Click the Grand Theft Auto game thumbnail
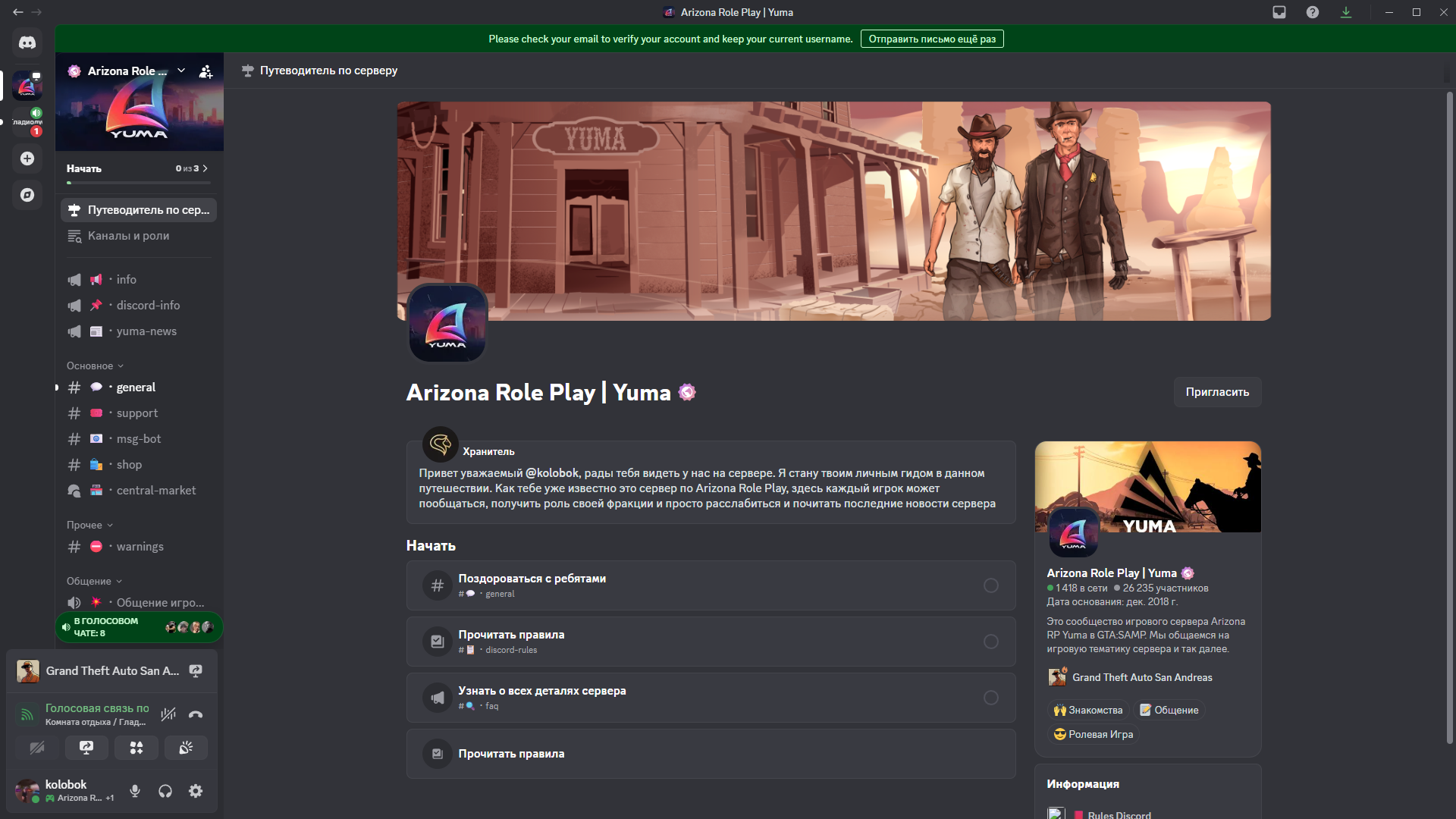This screenshot has height=819, width=1456. 28,671
